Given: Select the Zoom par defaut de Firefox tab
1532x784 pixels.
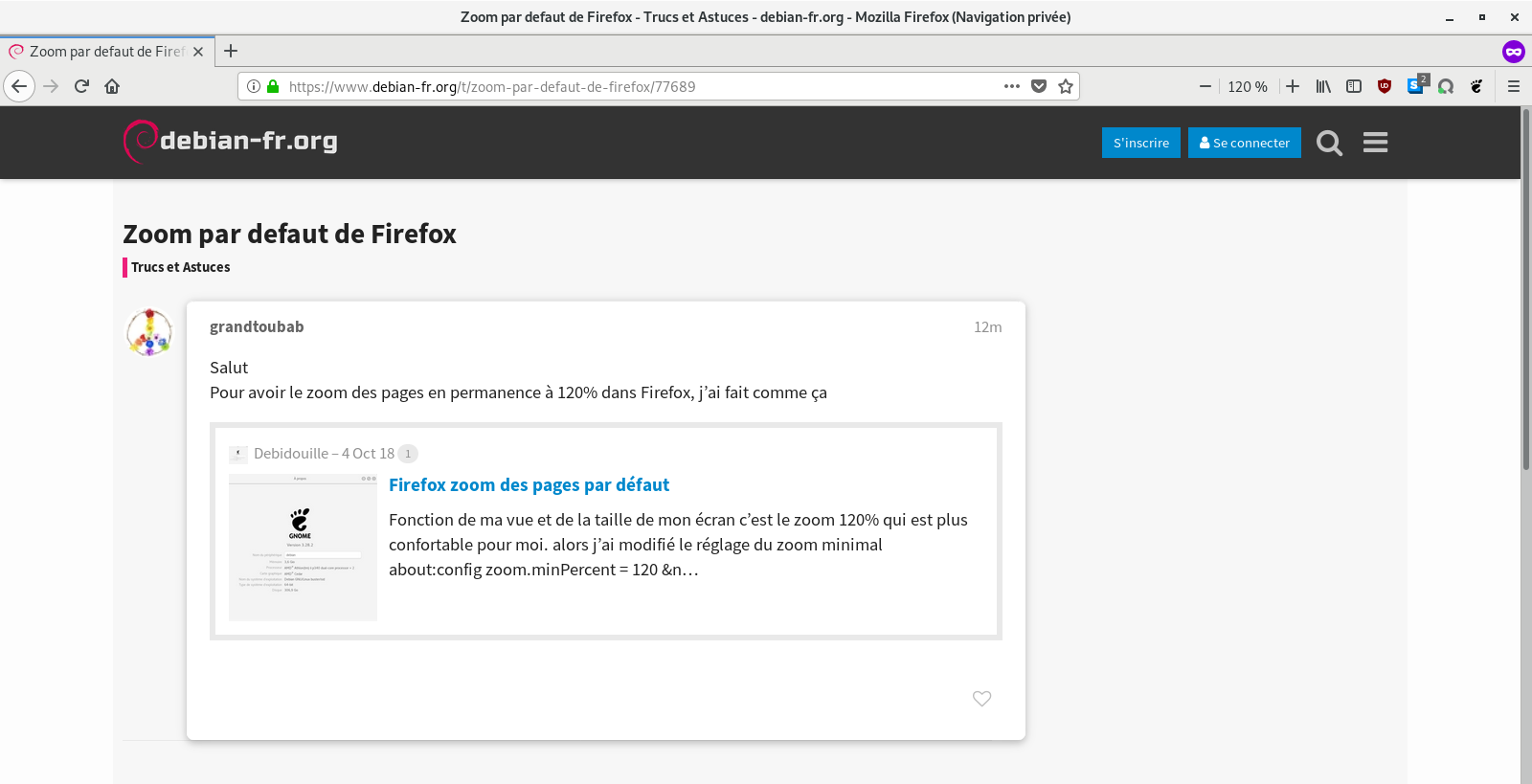Looking at the screenshot, I should (x=106, y=52).
